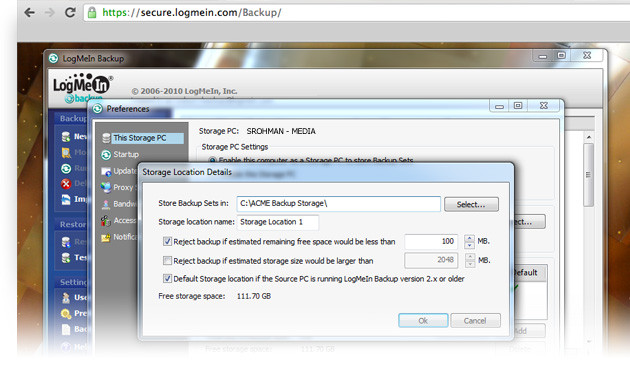Click the Storage PC name SROHMAN - MEDIA

281,131
